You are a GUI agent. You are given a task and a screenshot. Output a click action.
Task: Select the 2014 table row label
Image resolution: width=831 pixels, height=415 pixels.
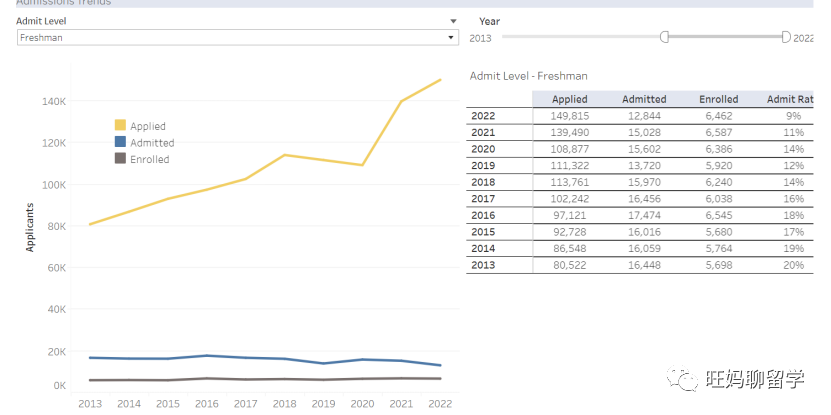(x=483, y=248)
